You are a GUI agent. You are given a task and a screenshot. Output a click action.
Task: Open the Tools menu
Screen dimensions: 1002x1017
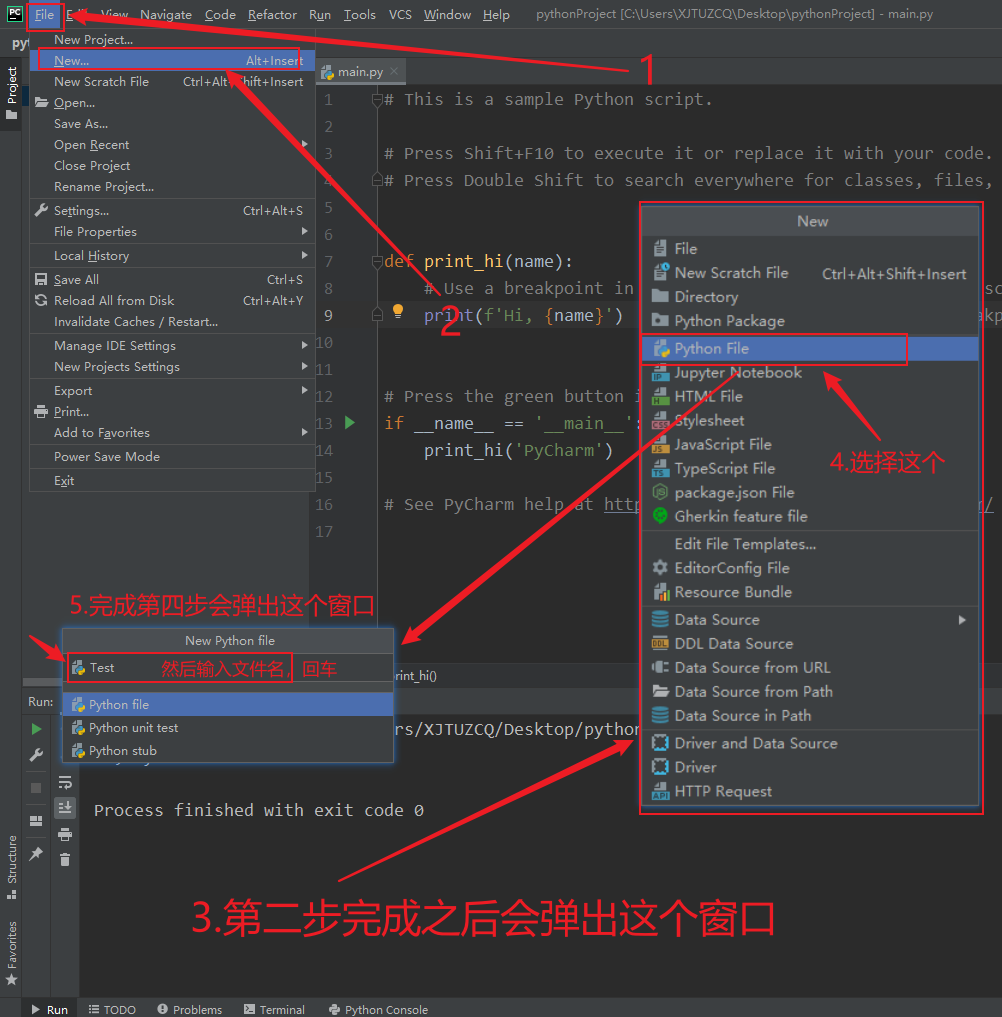point(359,14)
